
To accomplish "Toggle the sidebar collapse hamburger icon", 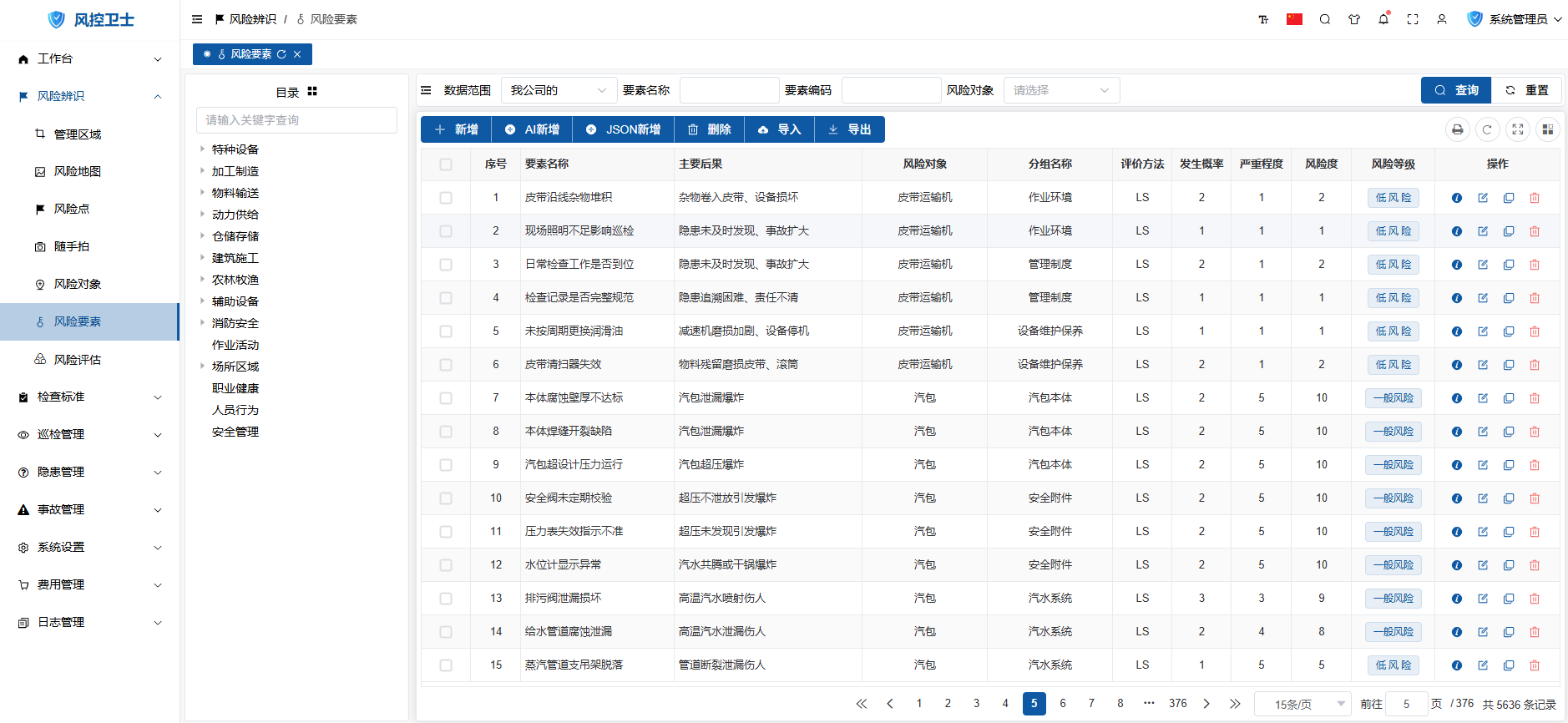I will 197,19.
